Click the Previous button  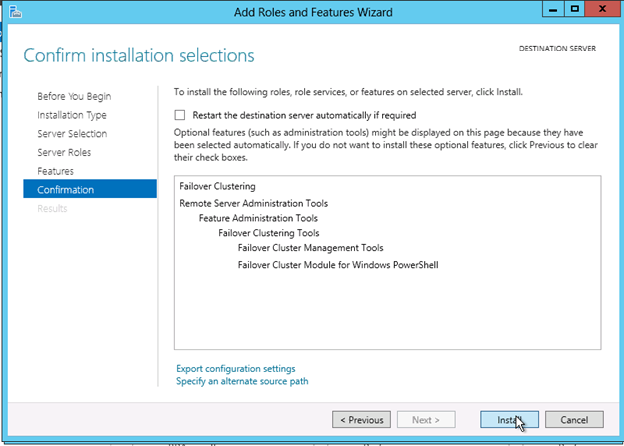[361, 420]
